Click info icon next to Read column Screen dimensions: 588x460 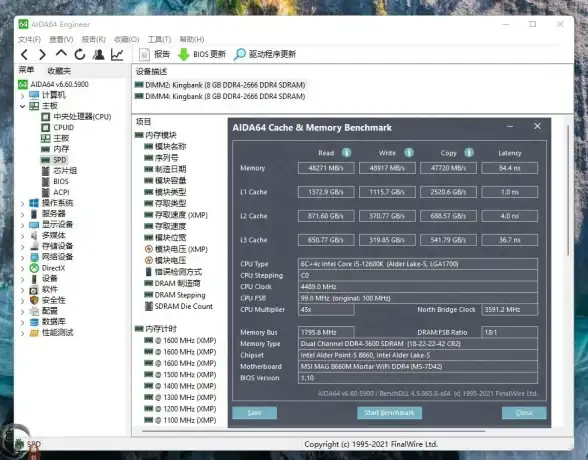click(346, 153)
